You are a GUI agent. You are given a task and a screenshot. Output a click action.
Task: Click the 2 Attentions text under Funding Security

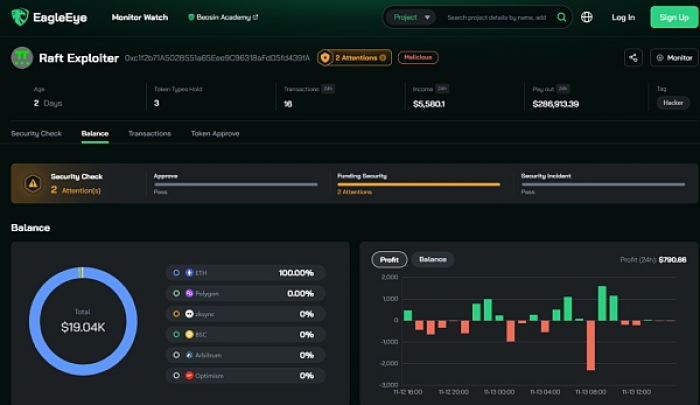click(354, 192)
